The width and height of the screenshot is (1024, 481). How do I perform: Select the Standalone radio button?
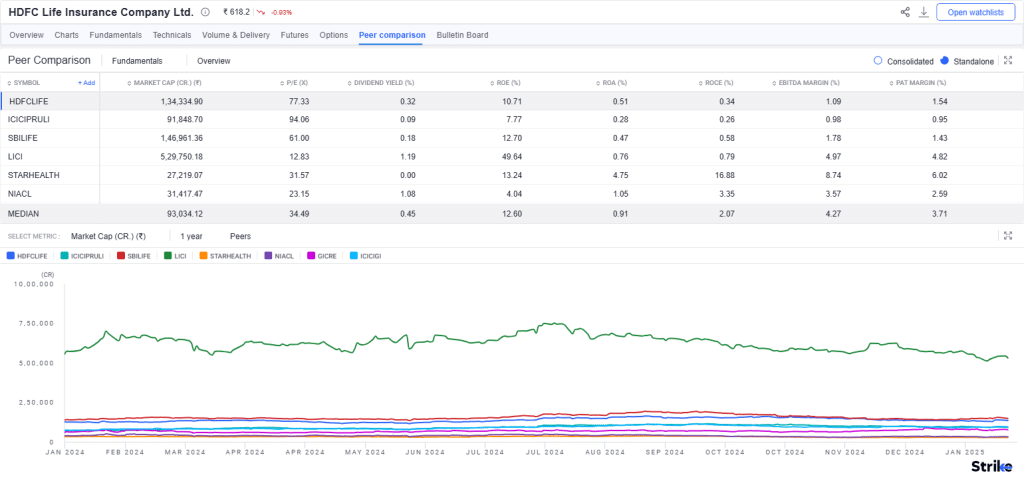(944, 61)
